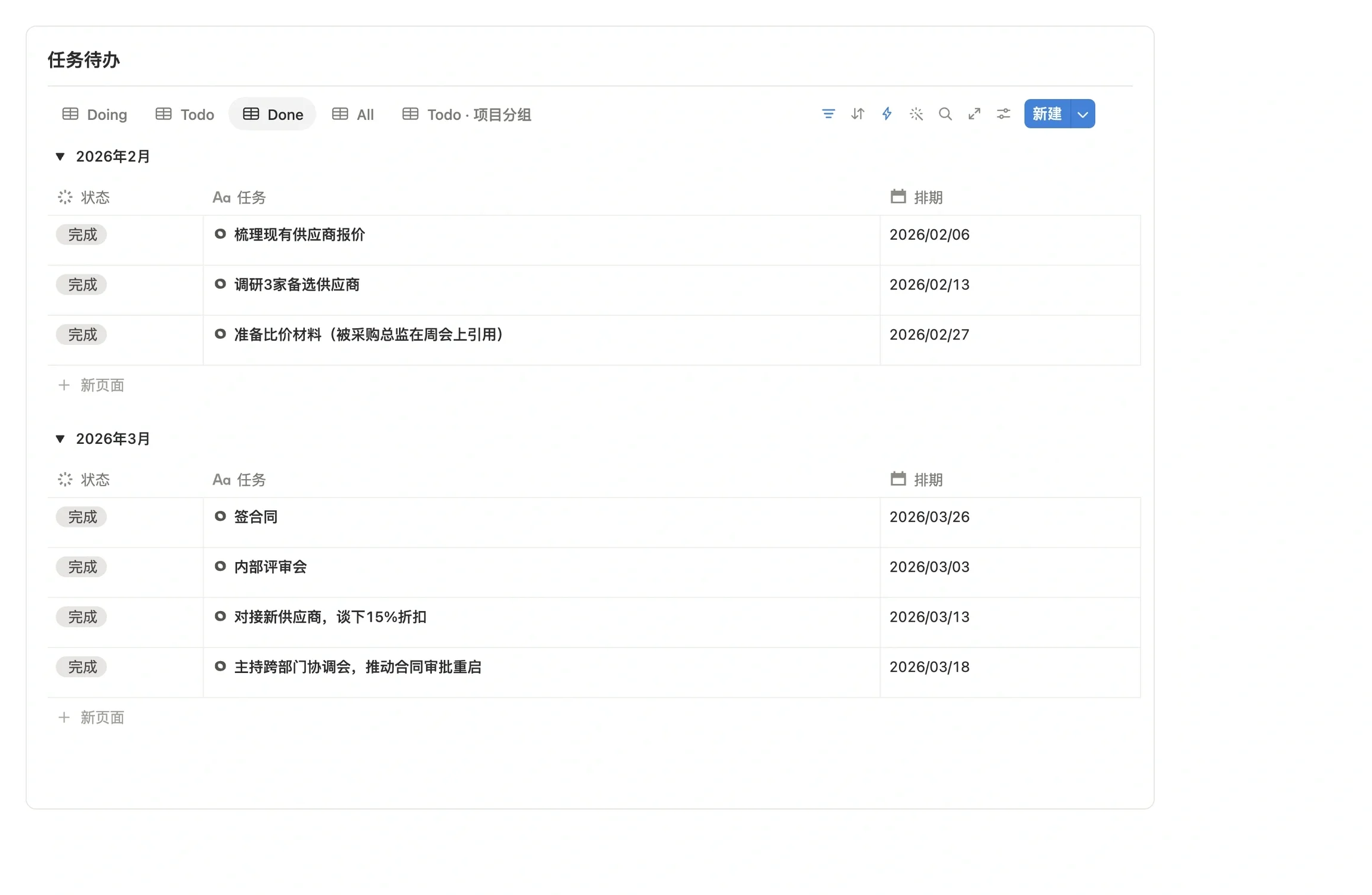
Task: Click the 任务待办 database title
Action: point(84,60)
